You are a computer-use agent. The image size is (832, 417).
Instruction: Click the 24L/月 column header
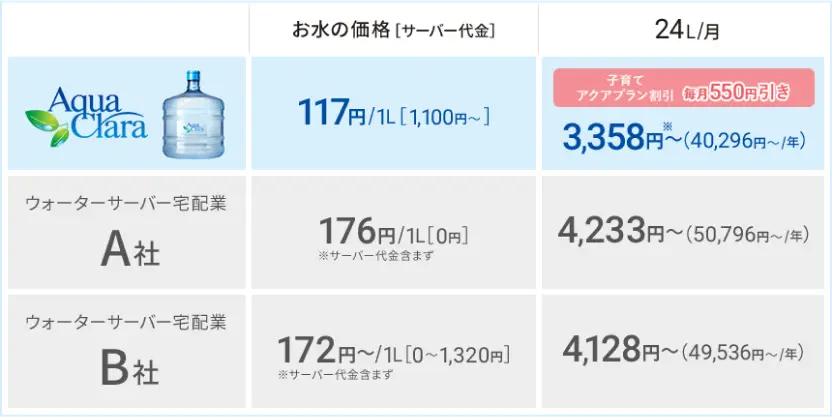tap(687, 30)
